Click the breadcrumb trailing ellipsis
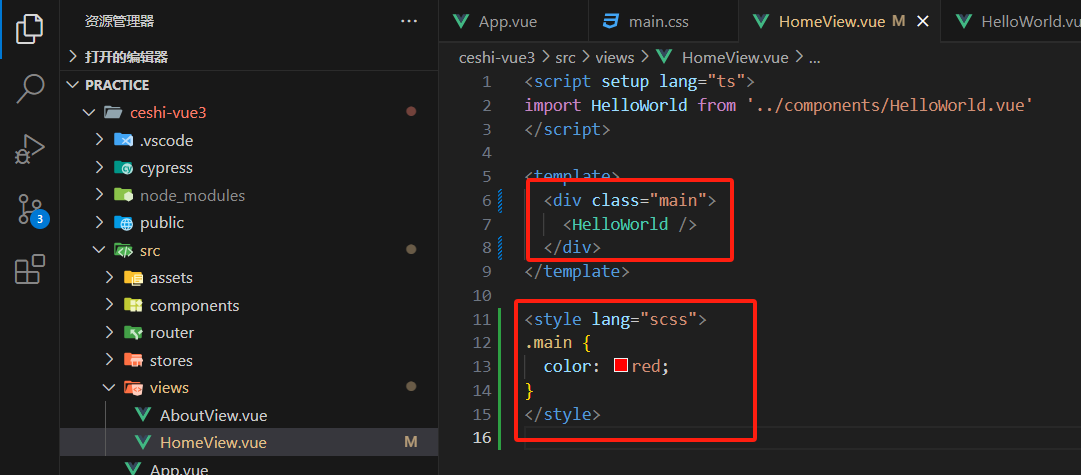The height and width of the screenshot is (475, 1081). [814, 59]
